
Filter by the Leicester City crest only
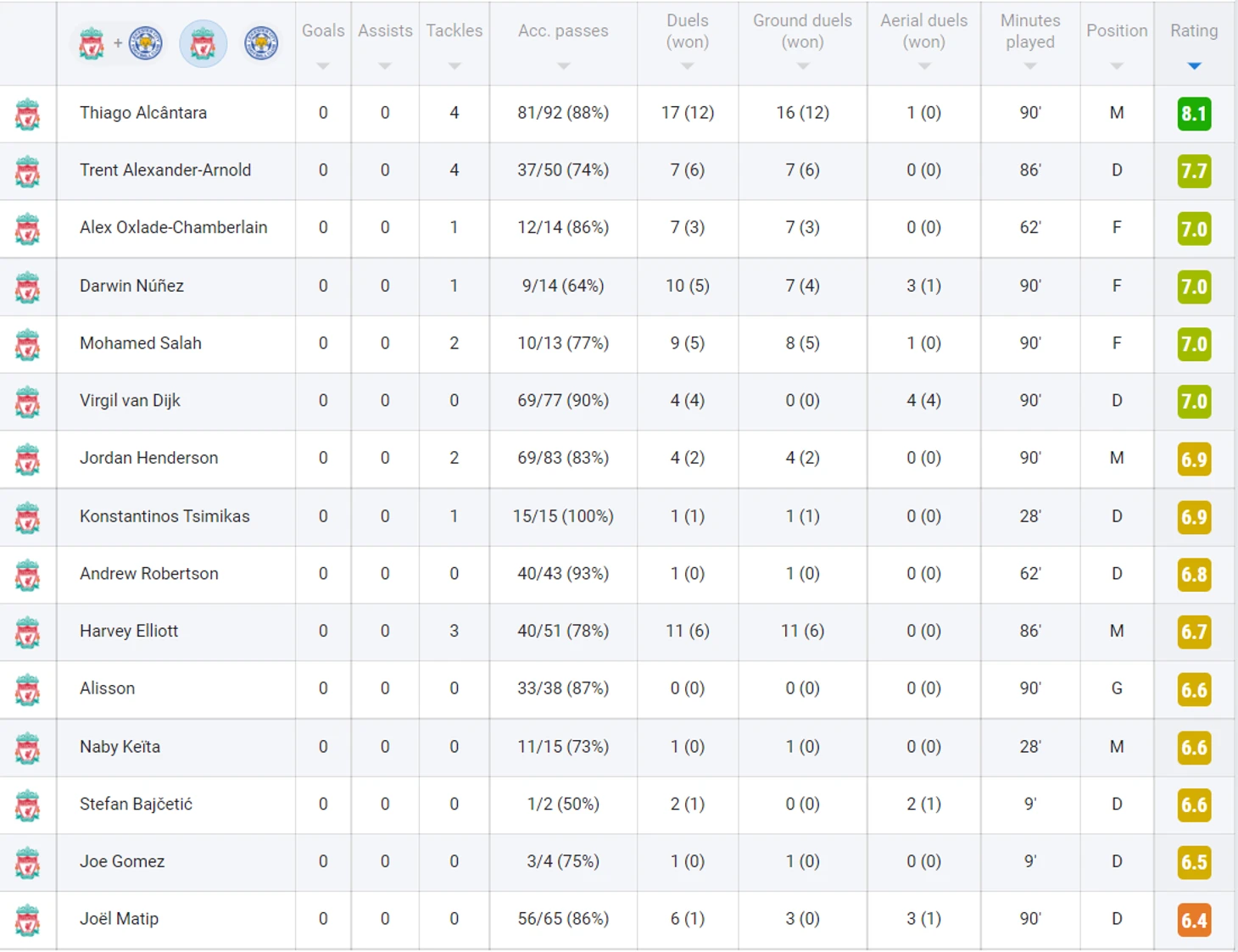tap(261, 43)
